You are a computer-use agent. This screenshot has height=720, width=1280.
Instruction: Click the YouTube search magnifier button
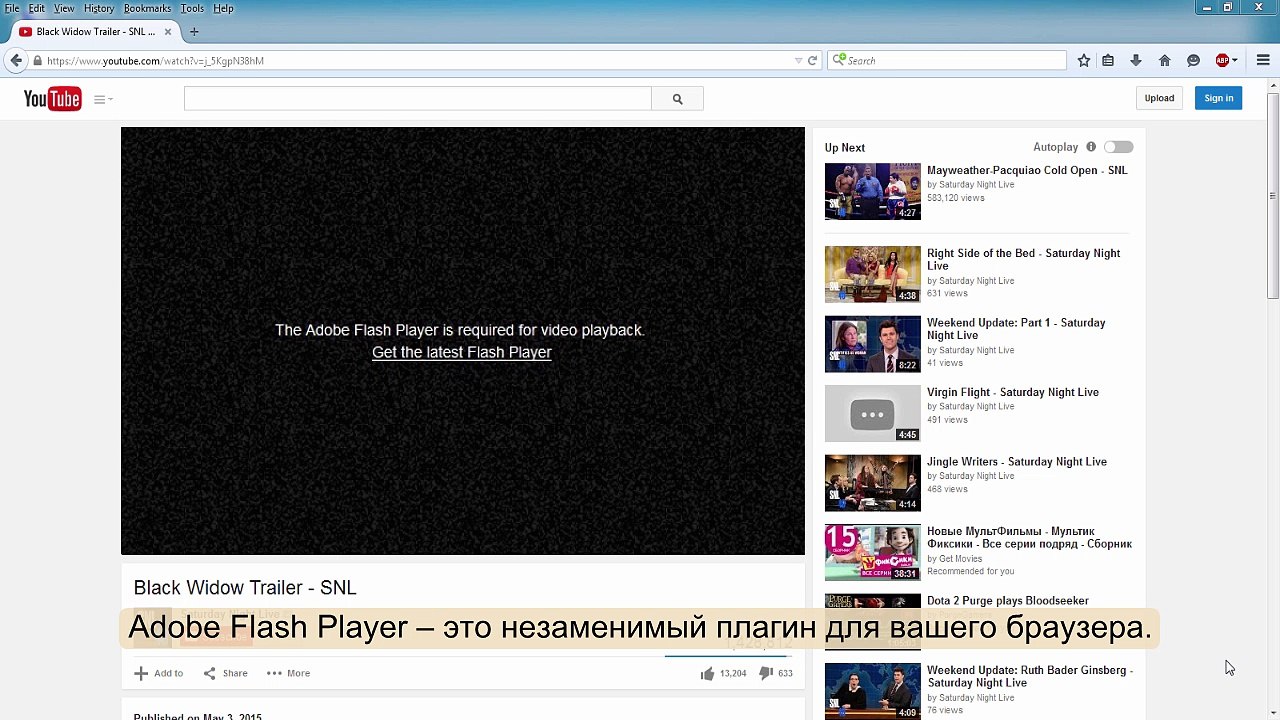coord(677,99)
